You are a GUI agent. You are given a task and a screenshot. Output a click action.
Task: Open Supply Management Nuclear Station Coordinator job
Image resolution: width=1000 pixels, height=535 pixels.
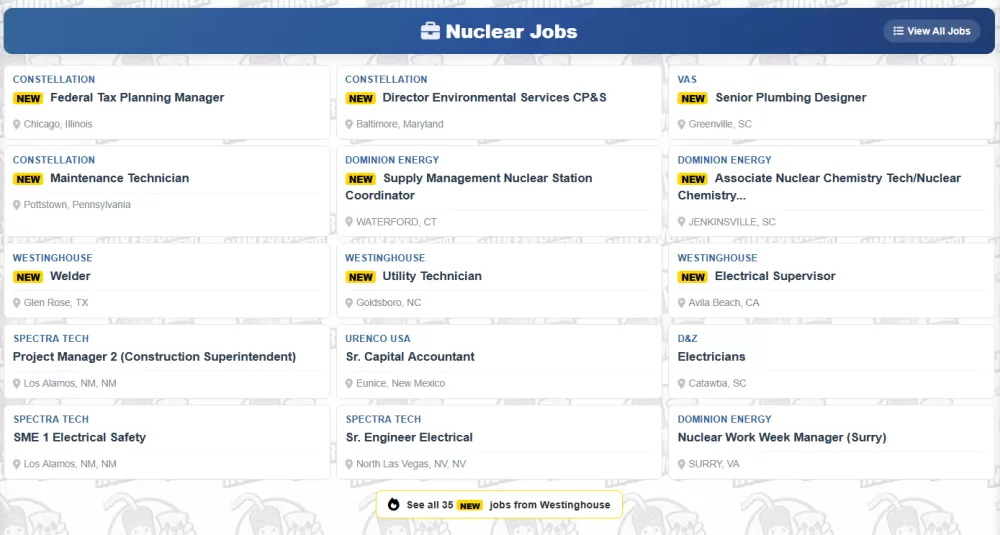coord(469,187)
